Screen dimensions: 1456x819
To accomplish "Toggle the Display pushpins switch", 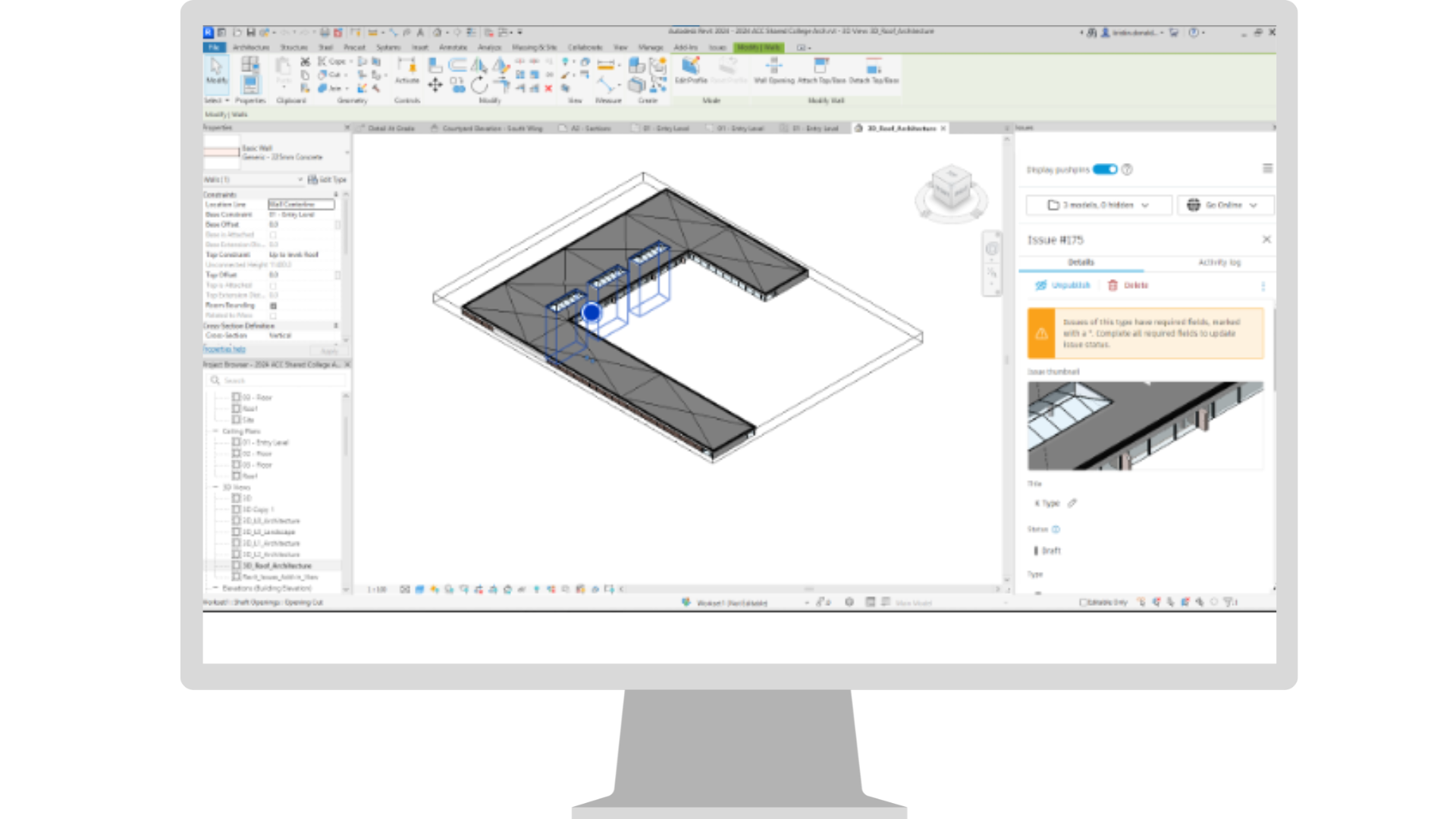I will [1105, 169].
